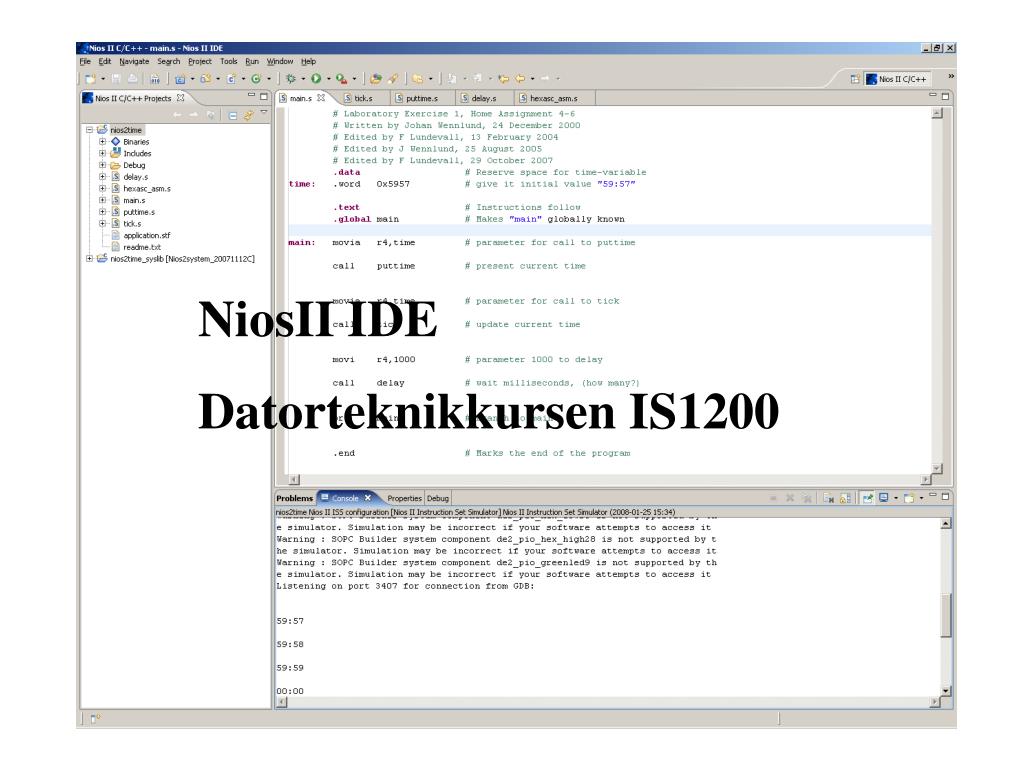Switch to the delay.s editor tab

tap(478, 98)
